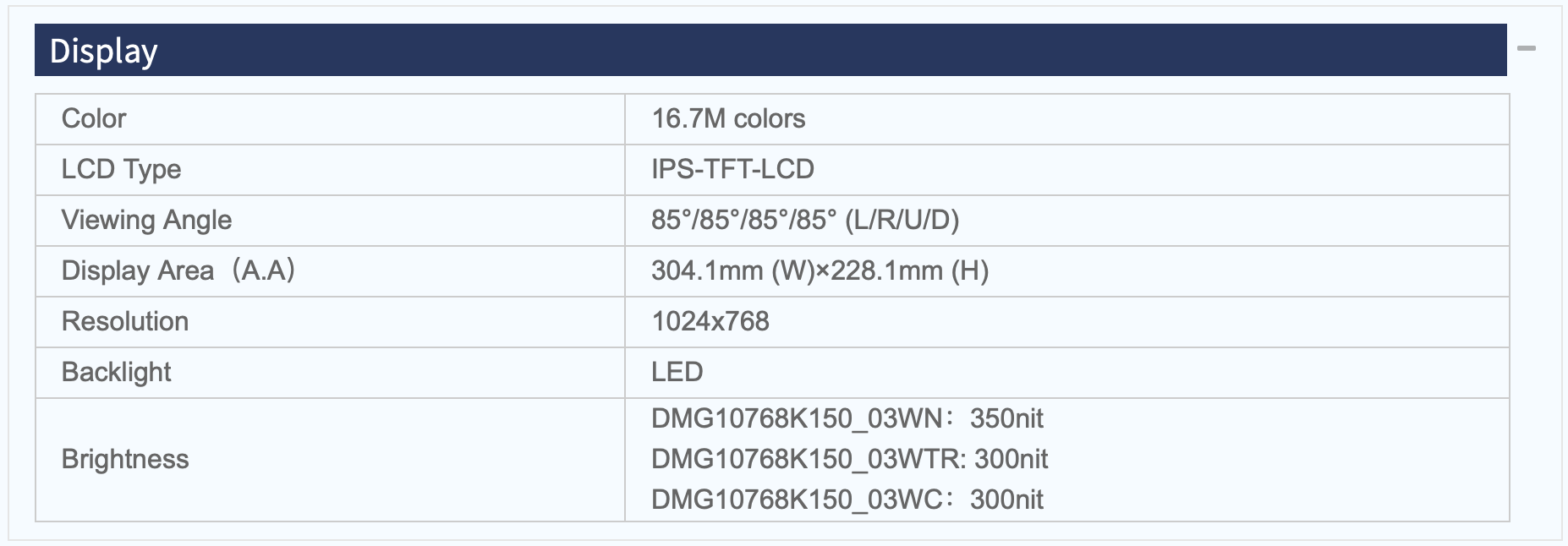This screenshot has height=546, width=1568.
Task: Collapse the Display section with minus icon
Action: (1526, 49)
